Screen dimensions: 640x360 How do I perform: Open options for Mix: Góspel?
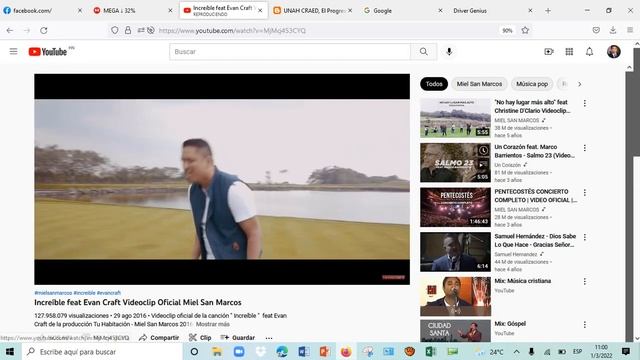585,324
